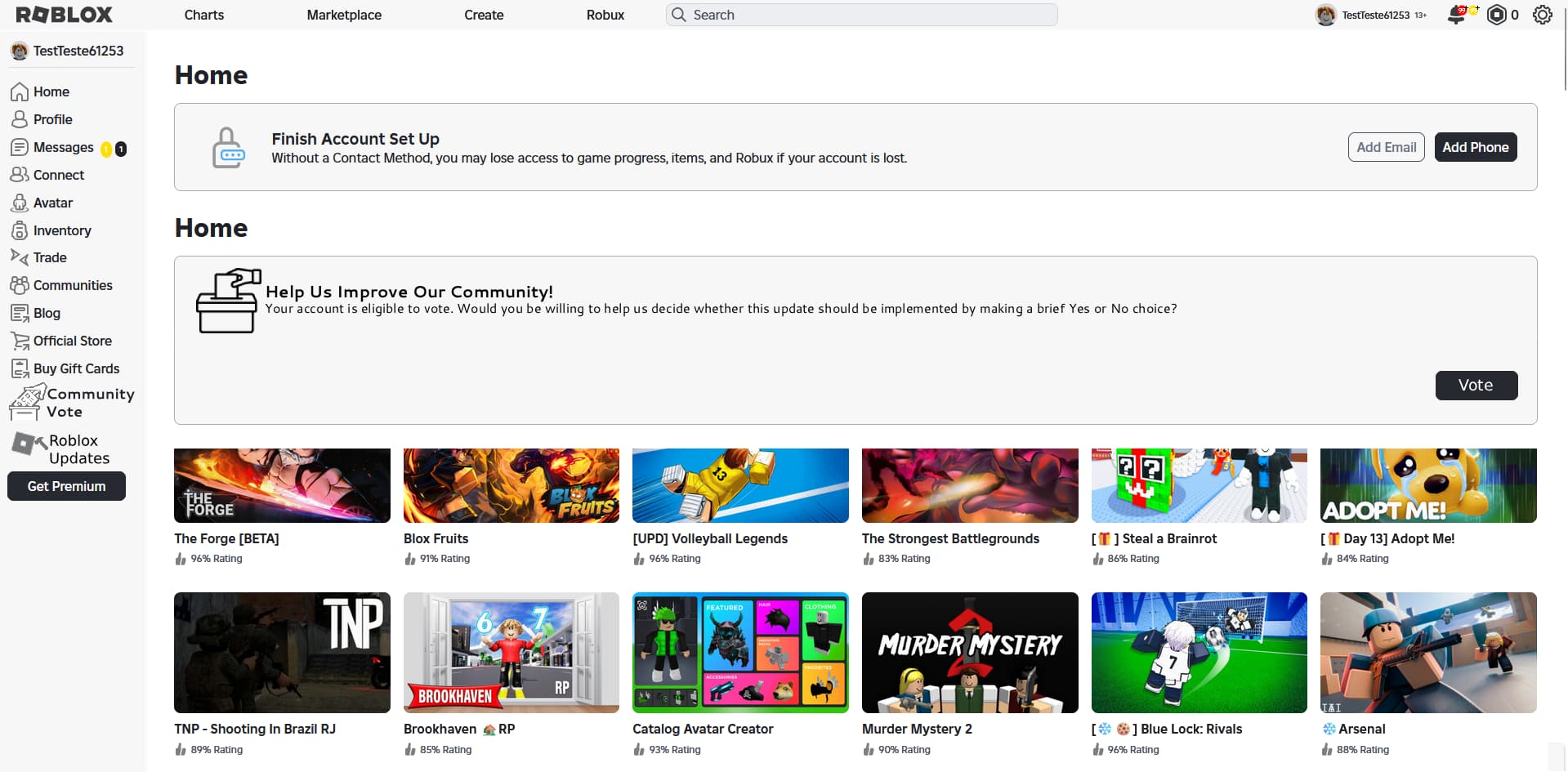1568x772 pixels.
Task: Open the Avatar editor icon
Action: (20, 203)
